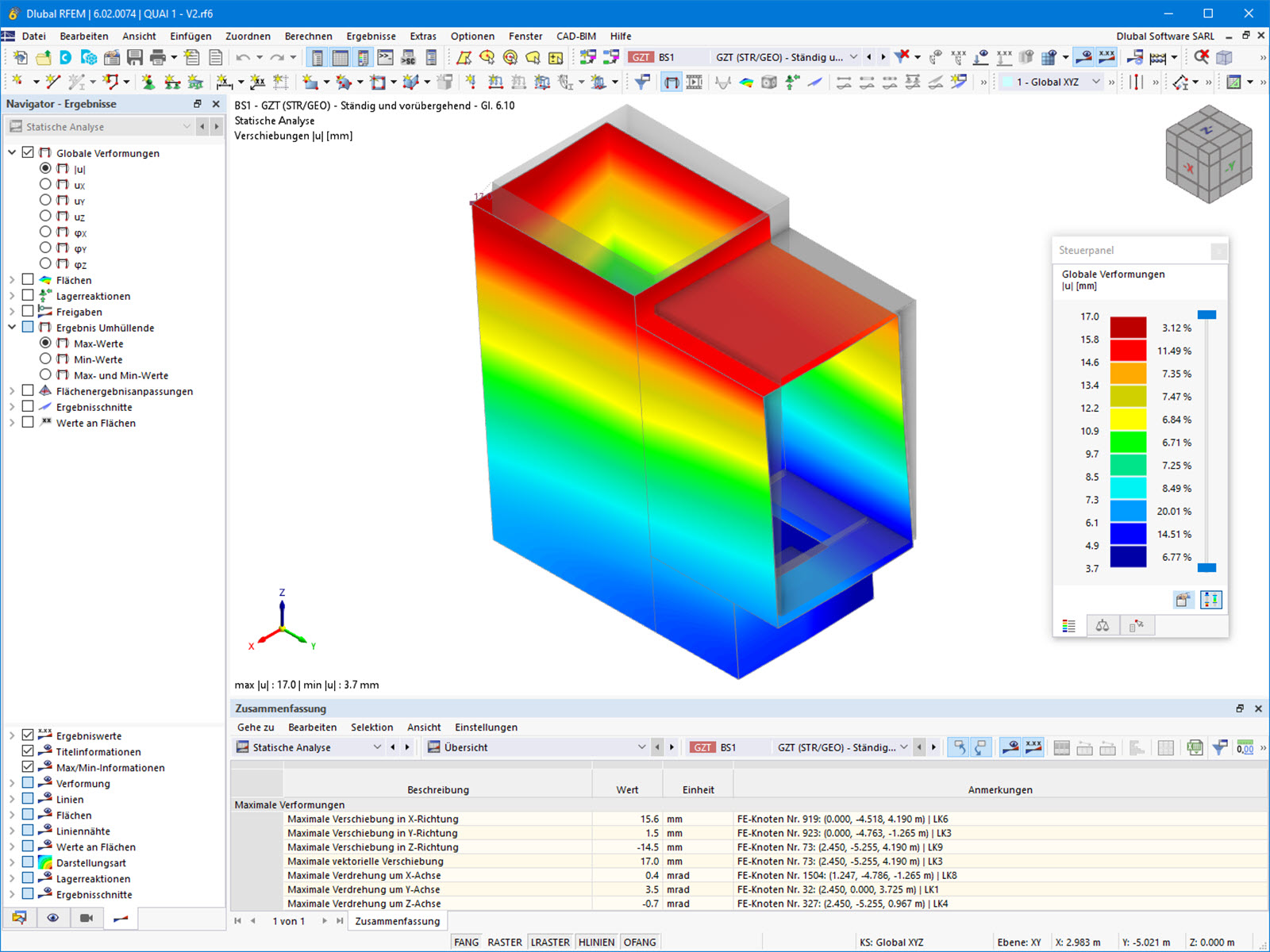Check the Ergebnisschnitte checkbox
Viewport: 1270px width, 952px height.
point(28,406)
